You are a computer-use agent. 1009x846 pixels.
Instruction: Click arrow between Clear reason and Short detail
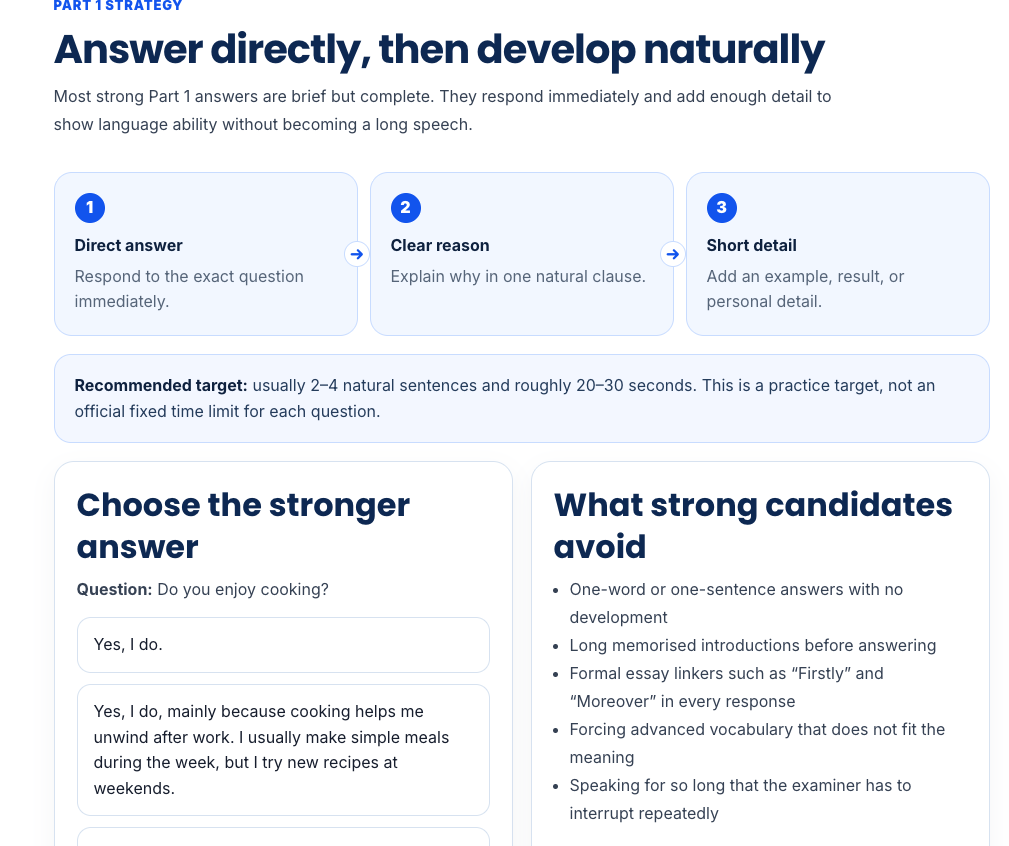(x=673, y=254)
